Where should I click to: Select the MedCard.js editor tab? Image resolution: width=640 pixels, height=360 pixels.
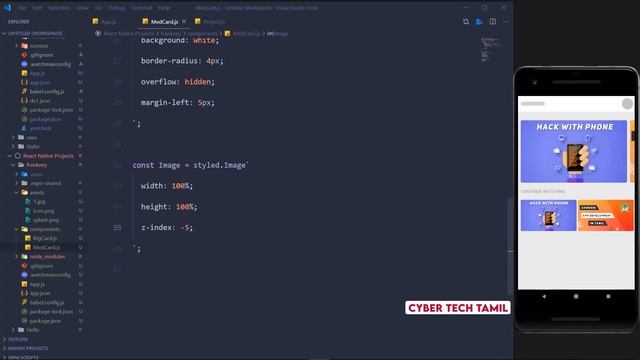164,22
